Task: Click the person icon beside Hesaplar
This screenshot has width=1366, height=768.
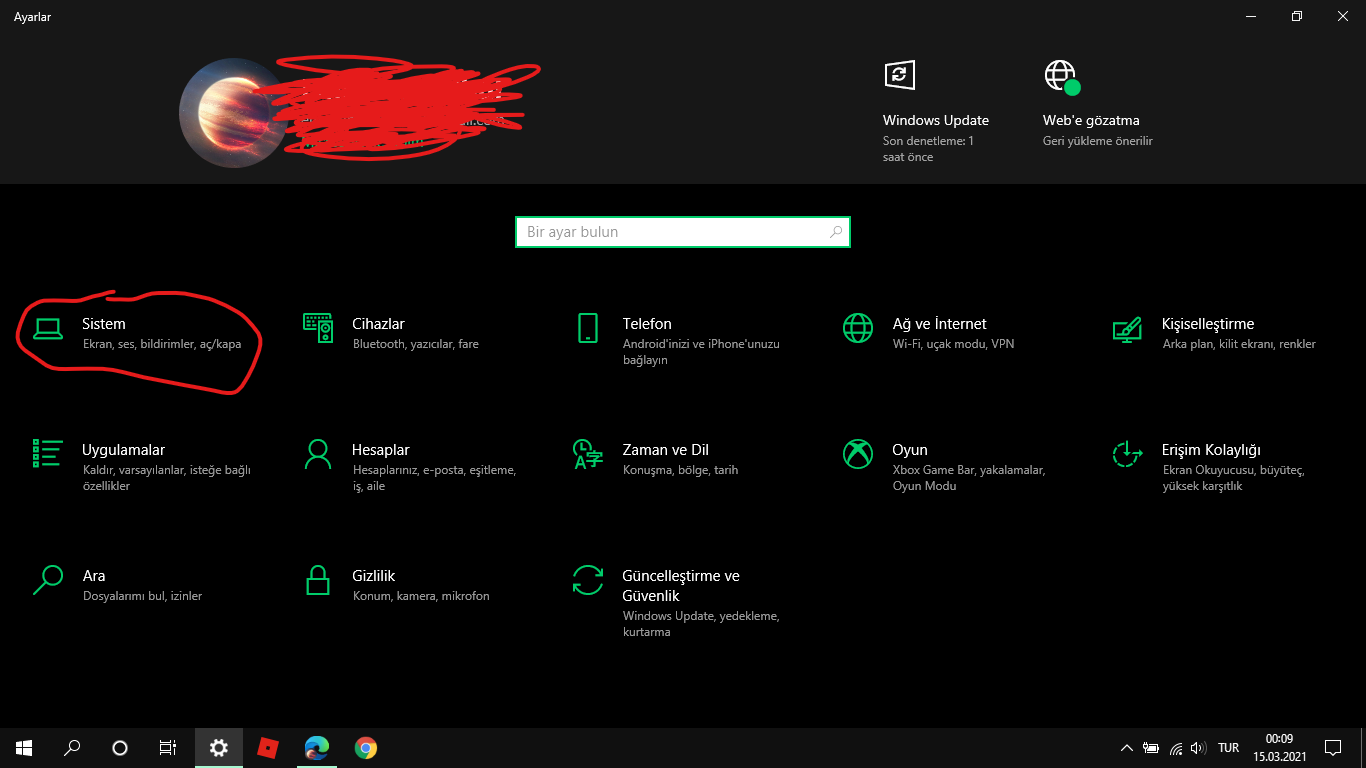Action: coord(318,454)
